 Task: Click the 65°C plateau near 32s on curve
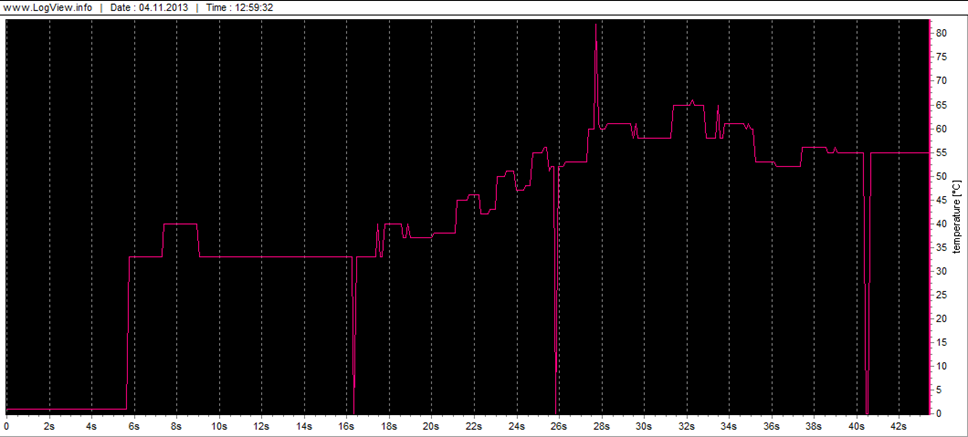[x=688, y=105]
